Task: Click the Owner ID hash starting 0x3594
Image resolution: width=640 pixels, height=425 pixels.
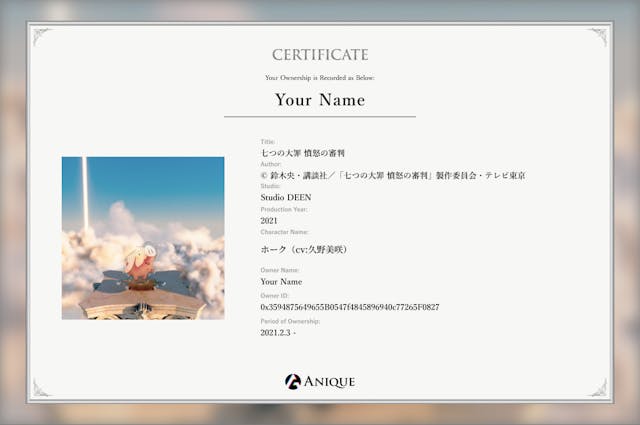Action: pos(350,307)
